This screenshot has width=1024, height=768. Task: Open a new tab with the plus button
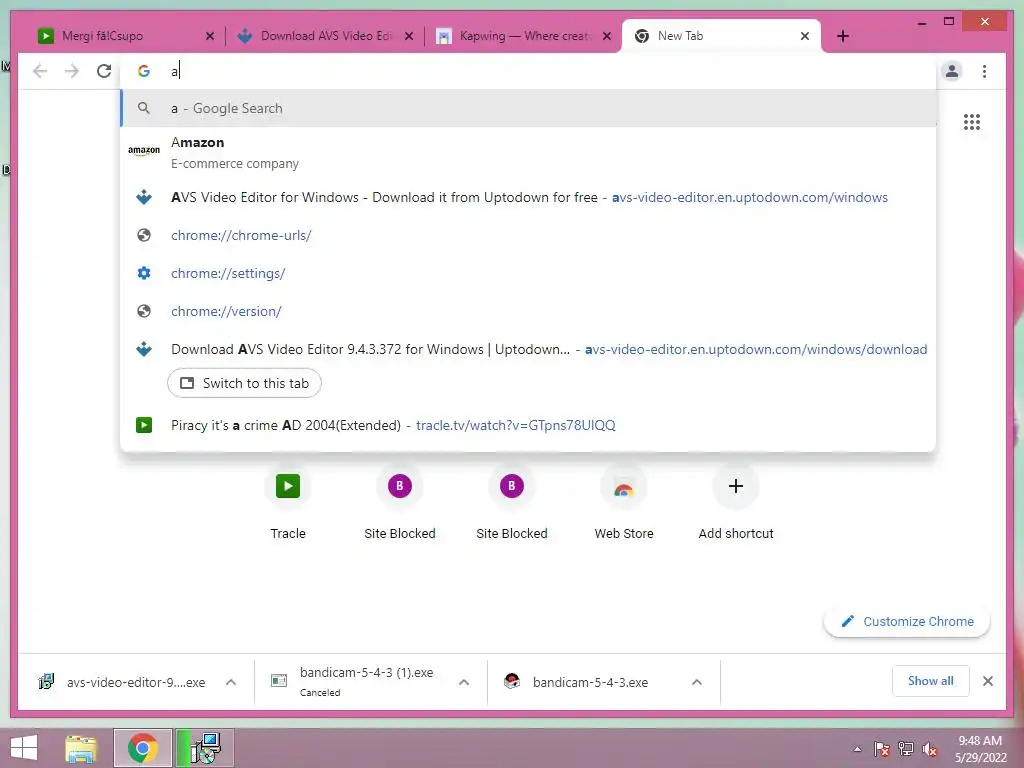[x=842, y=36]
